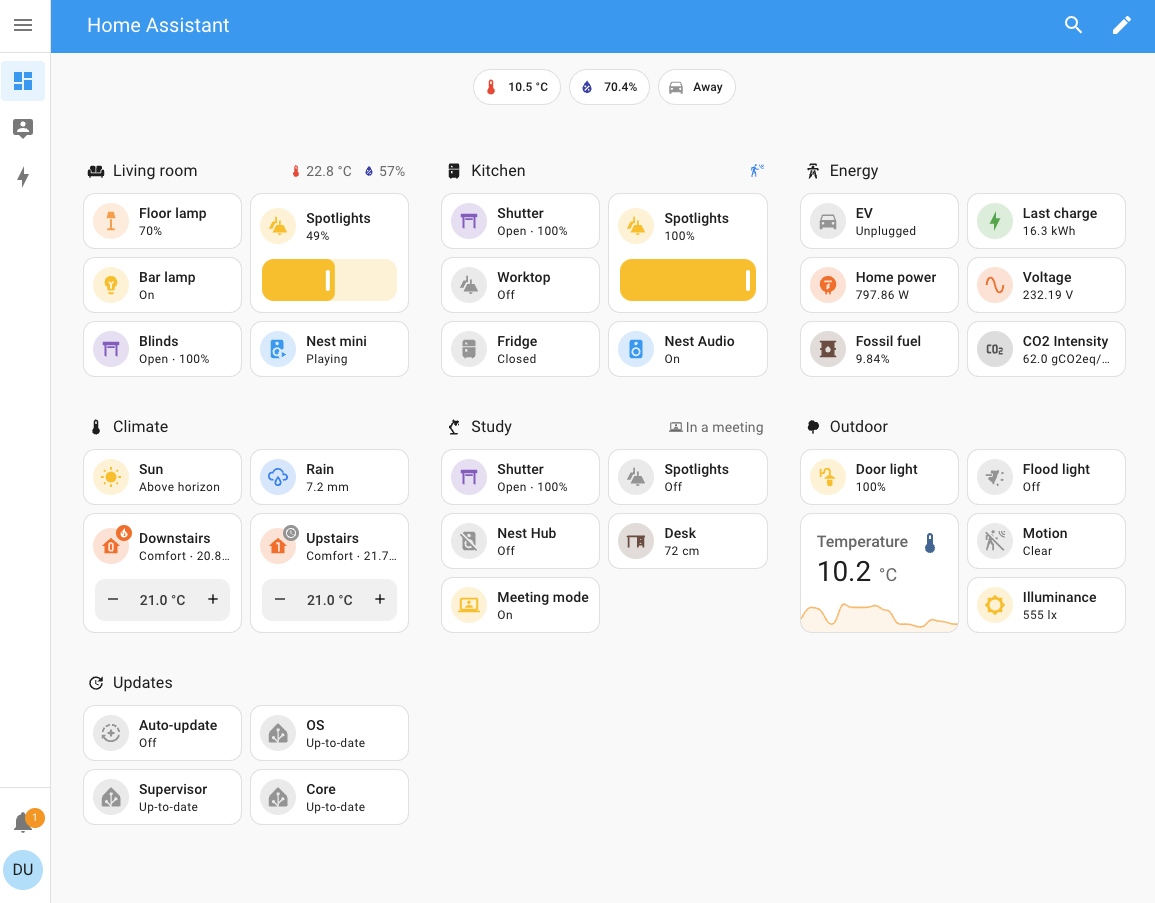The width and height of the screenshot is (1155, 903).
Task: Open the search icon in the top bar
Action: tap(1073, 24)
